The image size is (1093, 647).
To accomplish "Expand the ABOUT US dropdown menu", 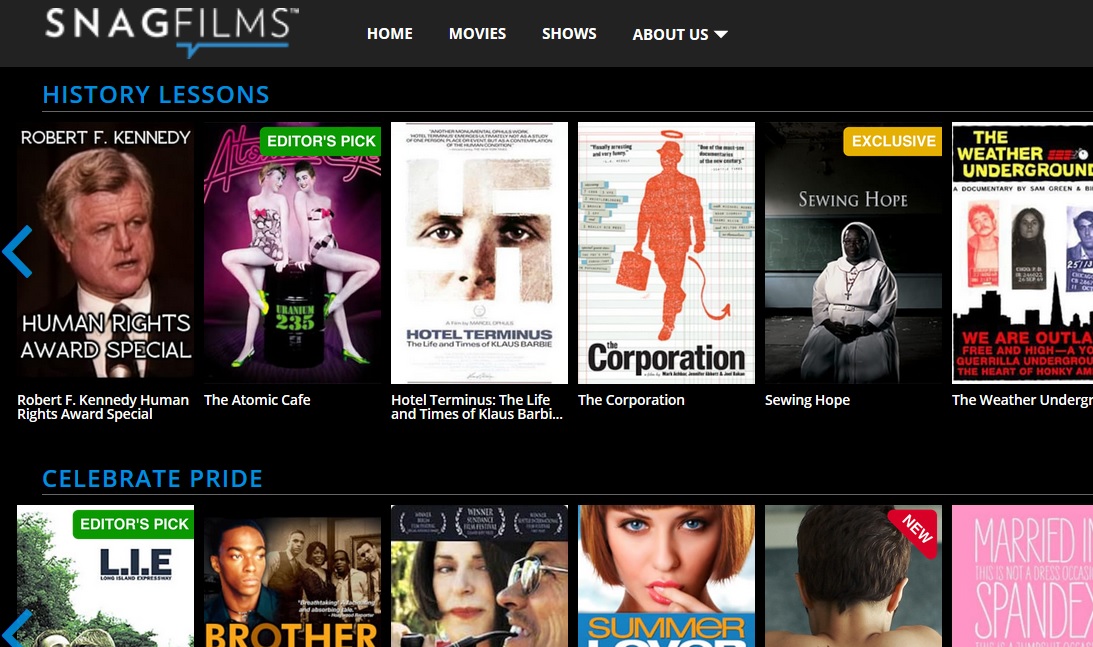I will coord(679,33).
